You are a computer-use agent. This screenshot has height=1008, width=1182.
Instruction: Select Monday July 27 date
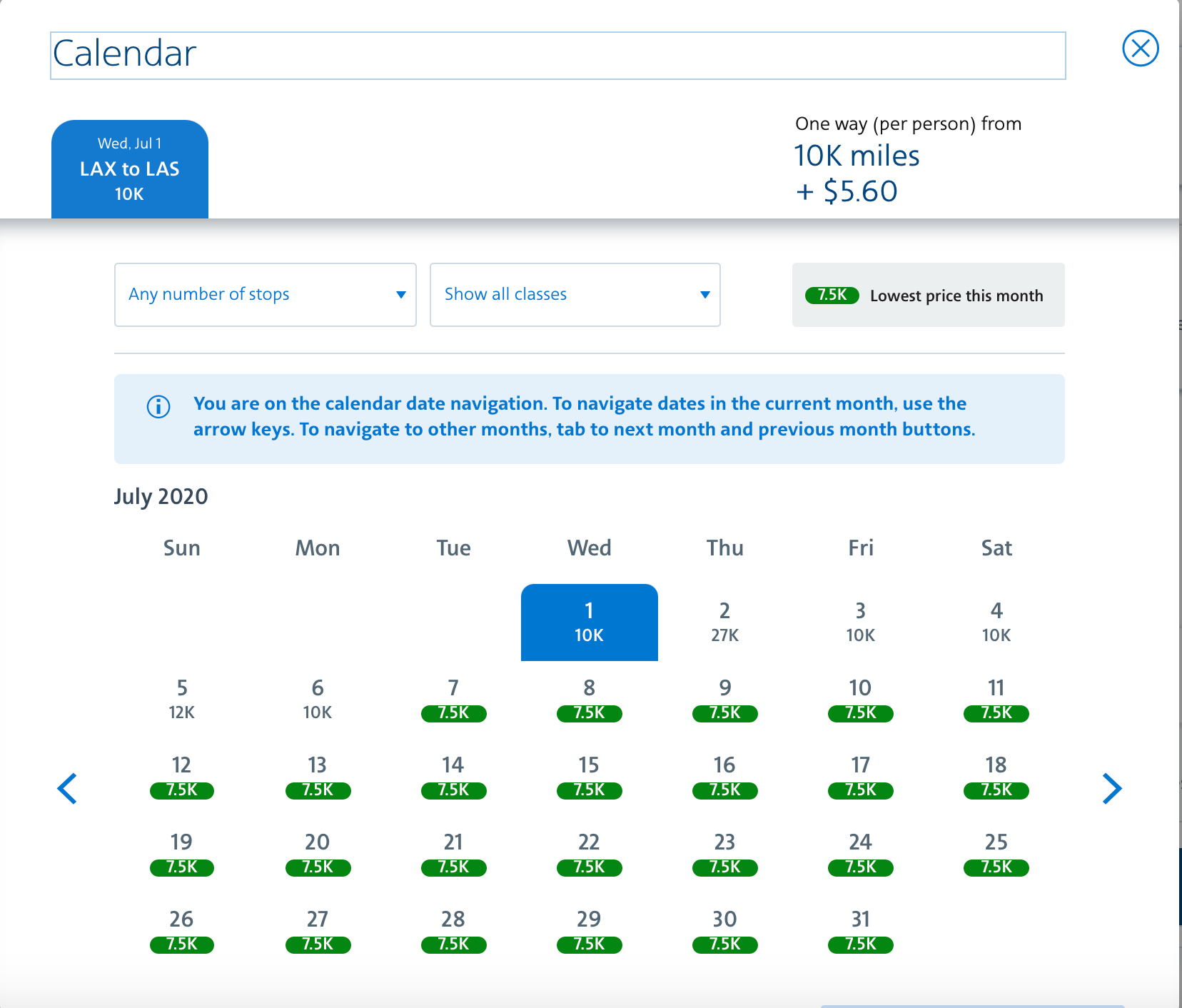pyautogui.click(x=318, y=931)
